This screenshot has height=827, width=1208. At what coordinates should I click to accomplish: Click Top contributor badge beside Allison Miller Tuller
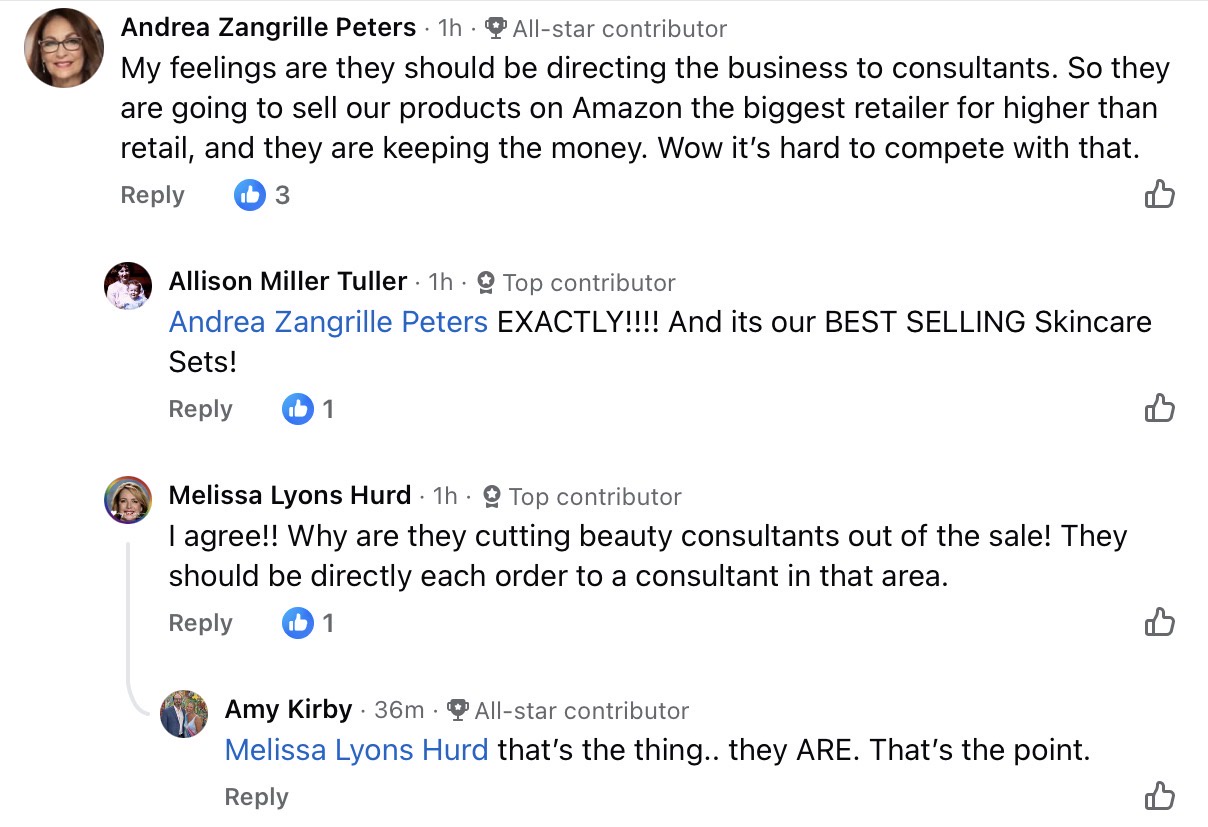tap(486, 283)
